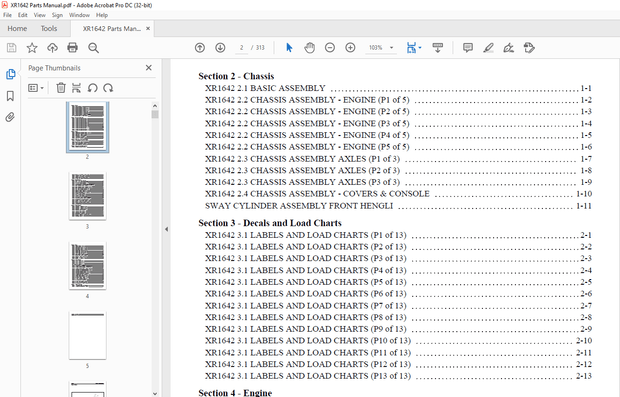Viewport: 620px width, 397px height.
Task: Click page reference 1-10
Action: tap(584, 194)
